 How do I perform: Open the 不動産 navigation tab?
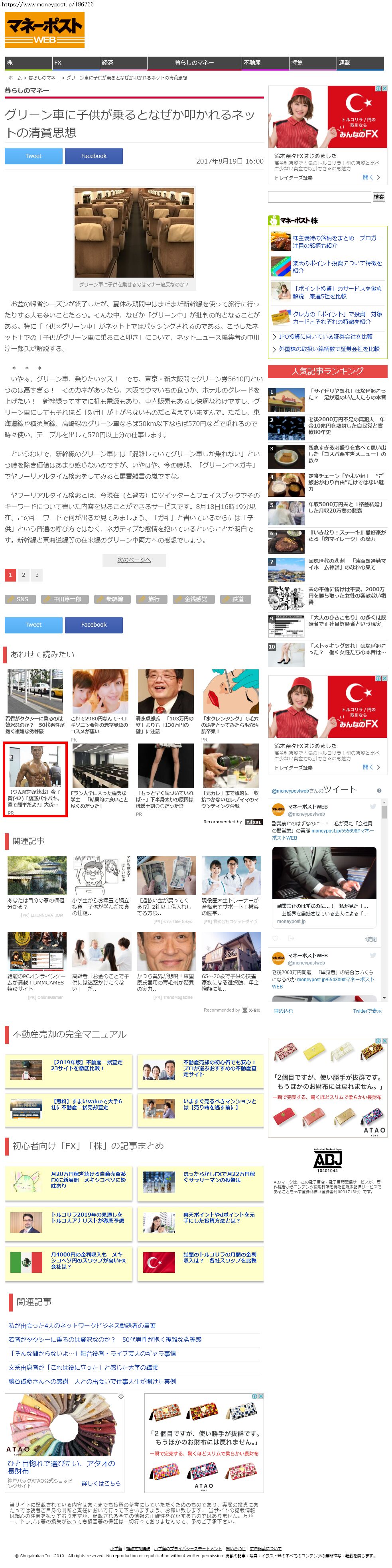click(x=266, y=63)
